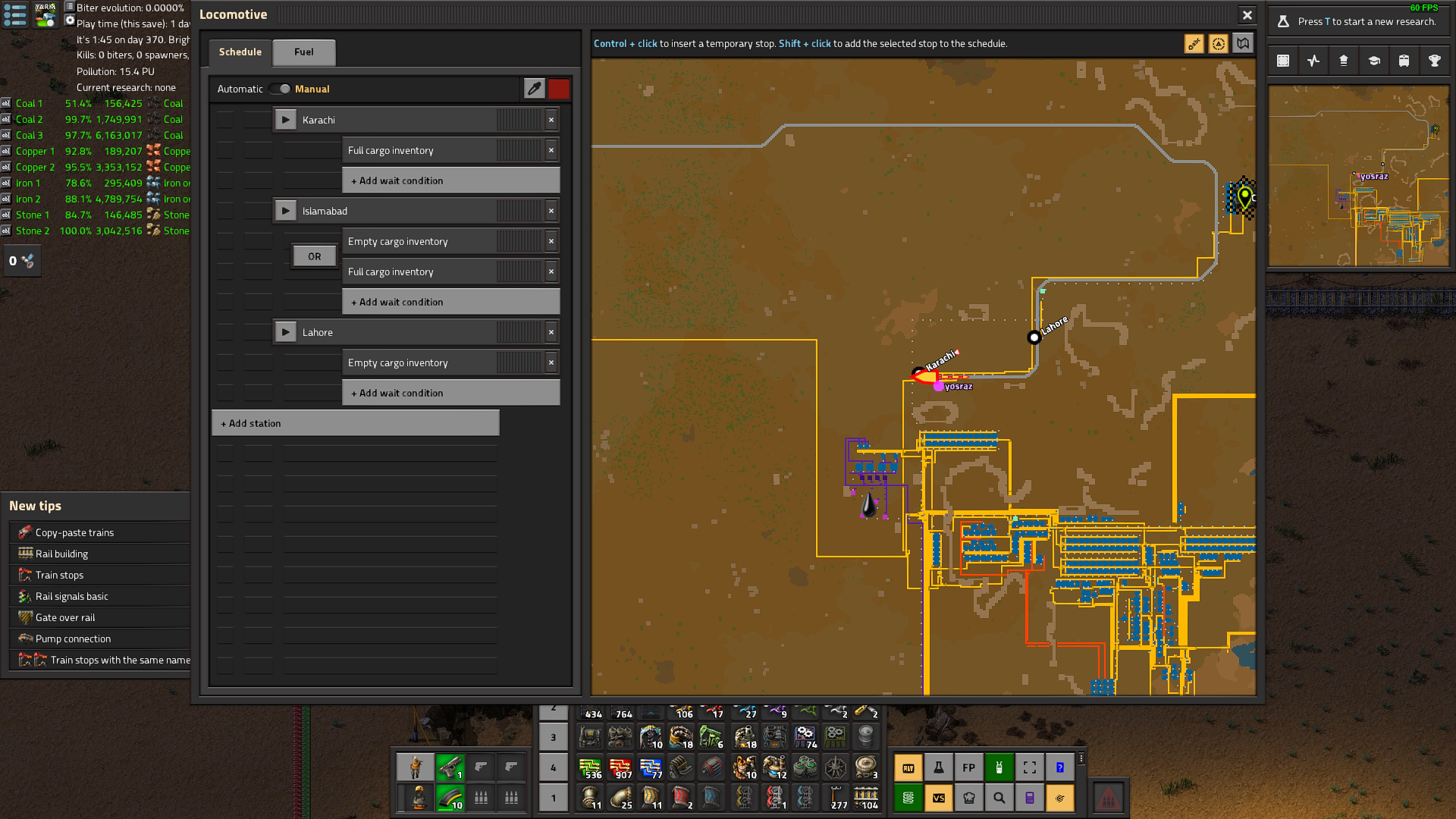The image size is (1456, 819).
Task: Remove the Karachi station from schedule
Action: point(551,120)
